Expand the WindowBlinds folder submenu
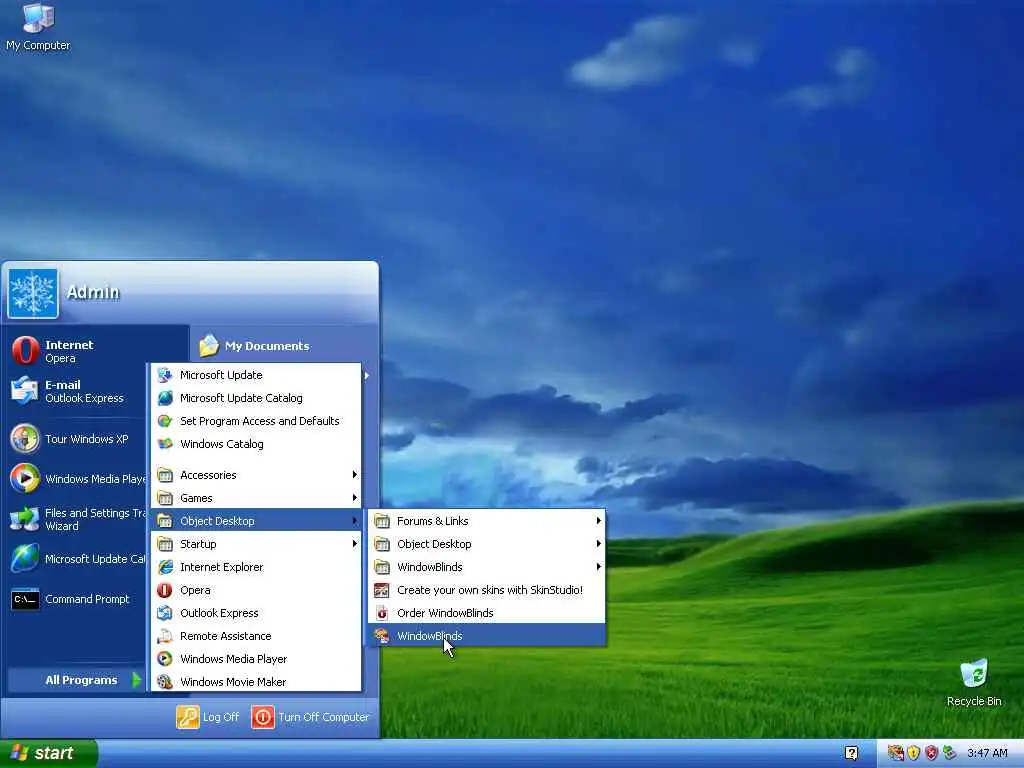This screenshot has width=1024, height=768. click(487, 567)
